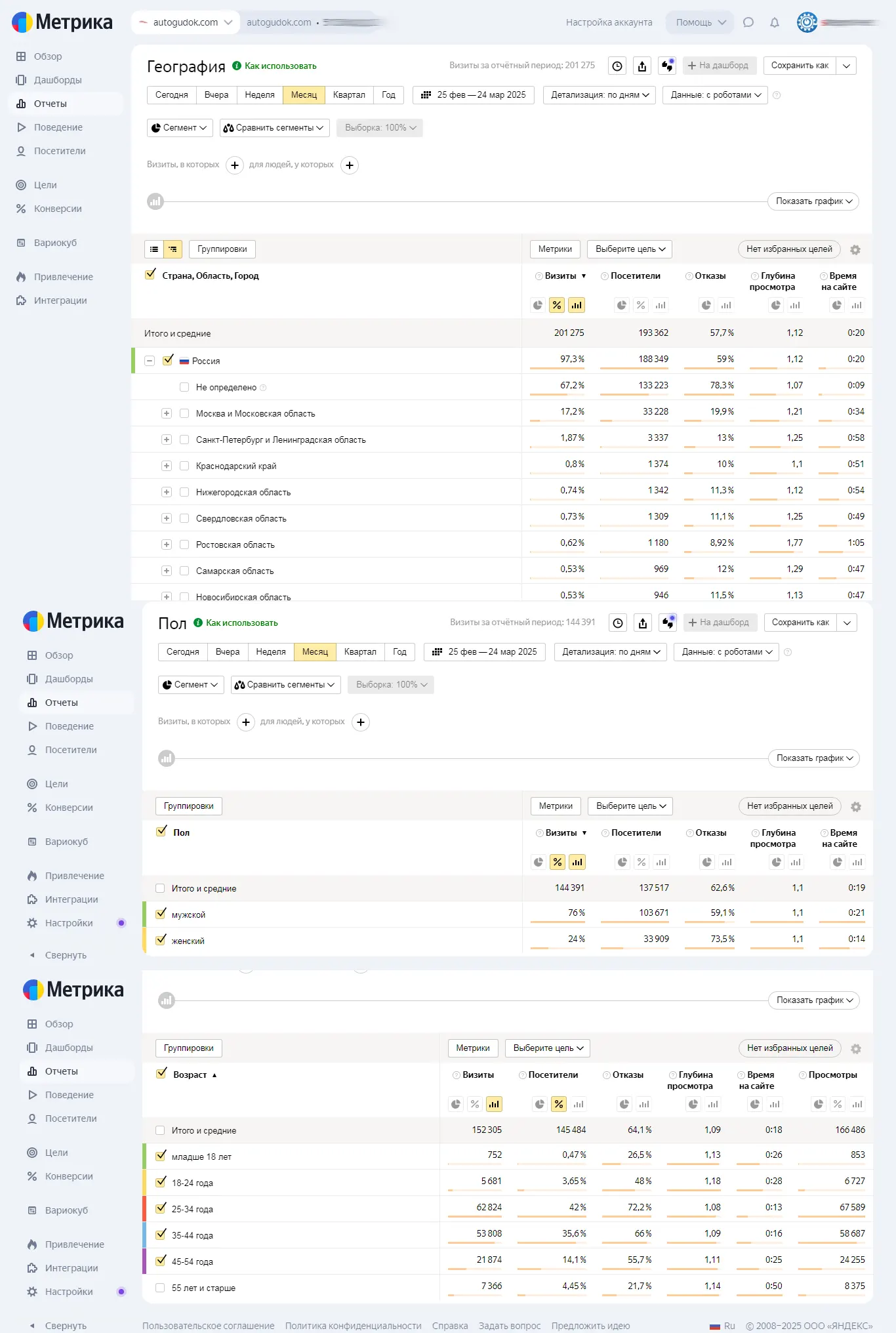The image size is (896, 1333).
Task: Click the export icon in География header
Action: [642, 66]
